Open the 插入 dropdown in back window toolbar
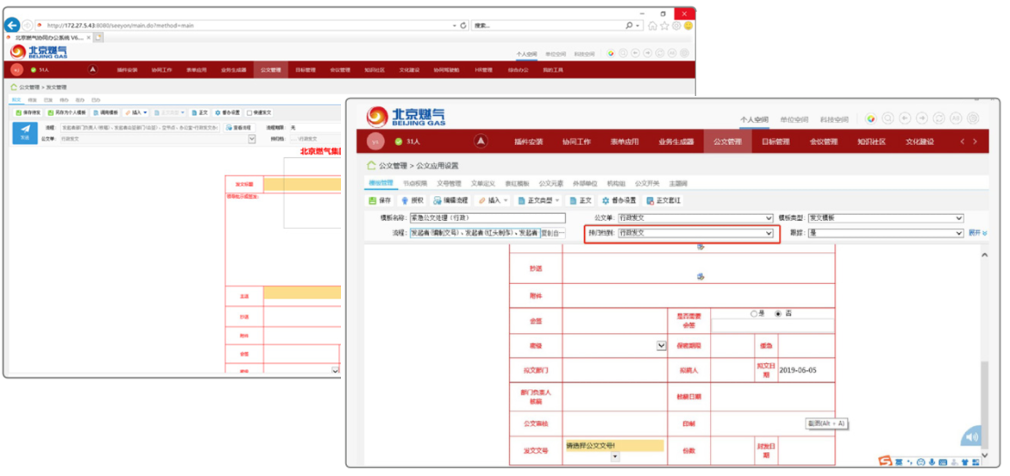The height and width of the screenshot is (476, 1010). click(136, 112)
